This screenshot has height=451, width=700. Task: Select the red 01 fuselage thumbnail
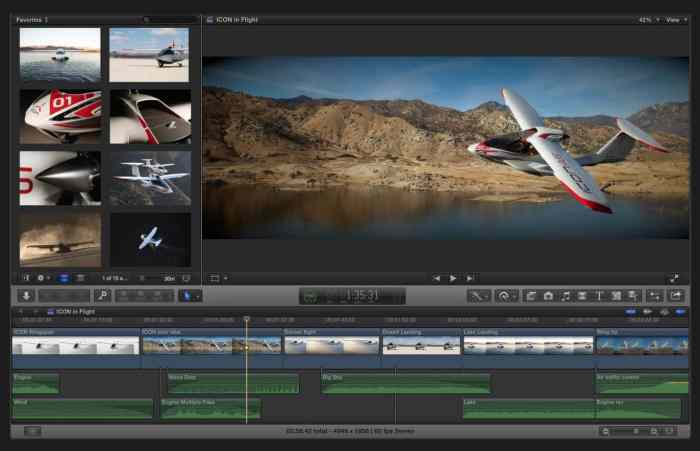pyautogui.click(x=61, y=117)
